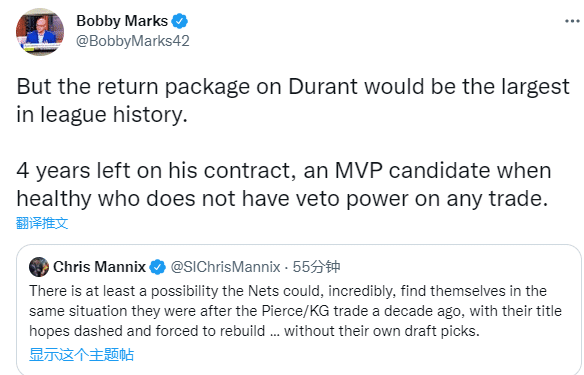The width and height of the screenshot is (584, 375).
Task: Click the Chris Mannix name
Action: [99, 267]
